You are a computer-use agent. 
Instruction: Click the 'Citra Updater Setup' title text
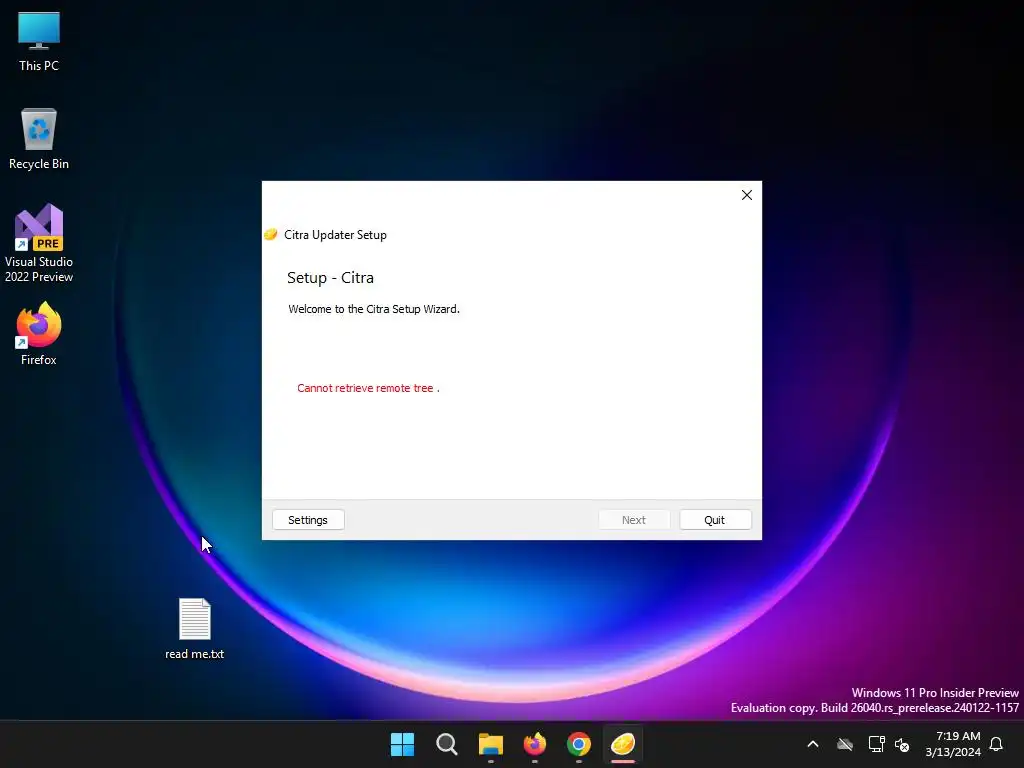click(335, 234)
